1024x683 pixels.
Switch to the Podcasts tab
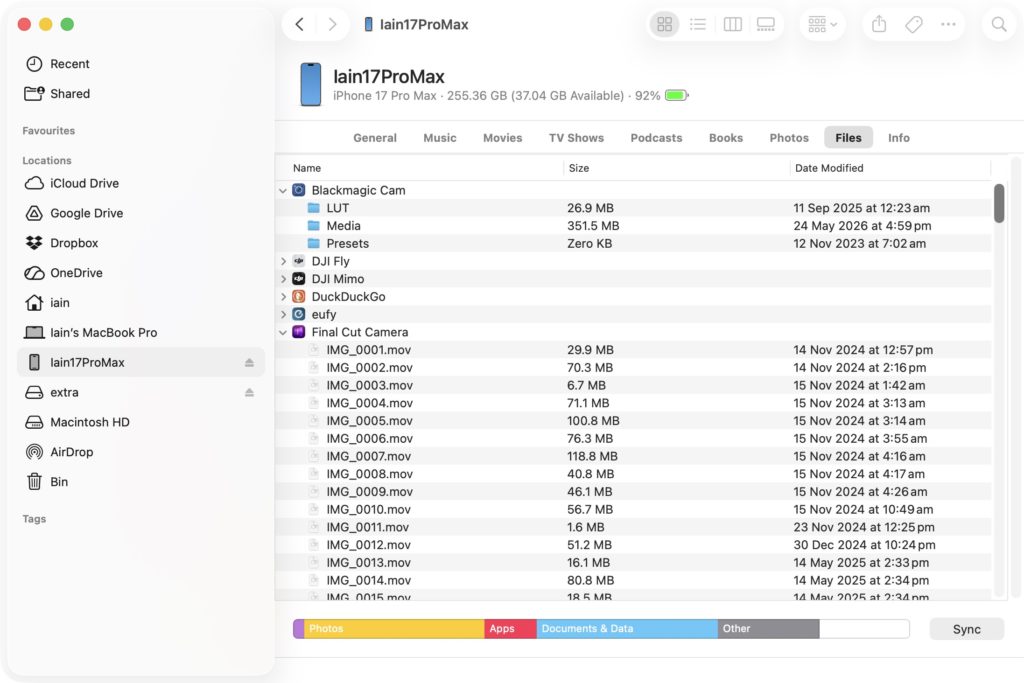(656, 138)
